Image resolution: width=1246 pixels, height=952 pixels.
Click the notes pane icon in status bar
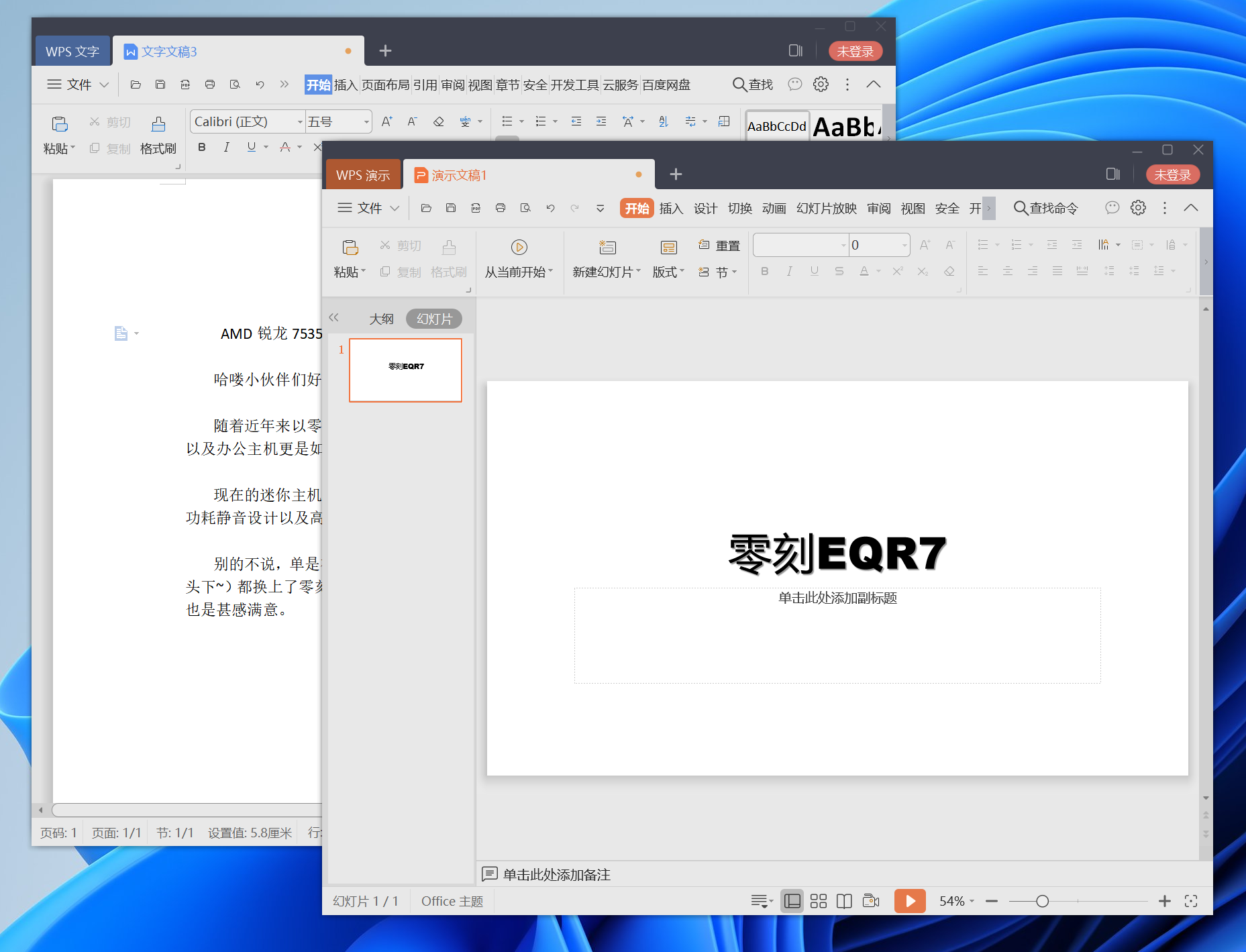click(762, 901)
